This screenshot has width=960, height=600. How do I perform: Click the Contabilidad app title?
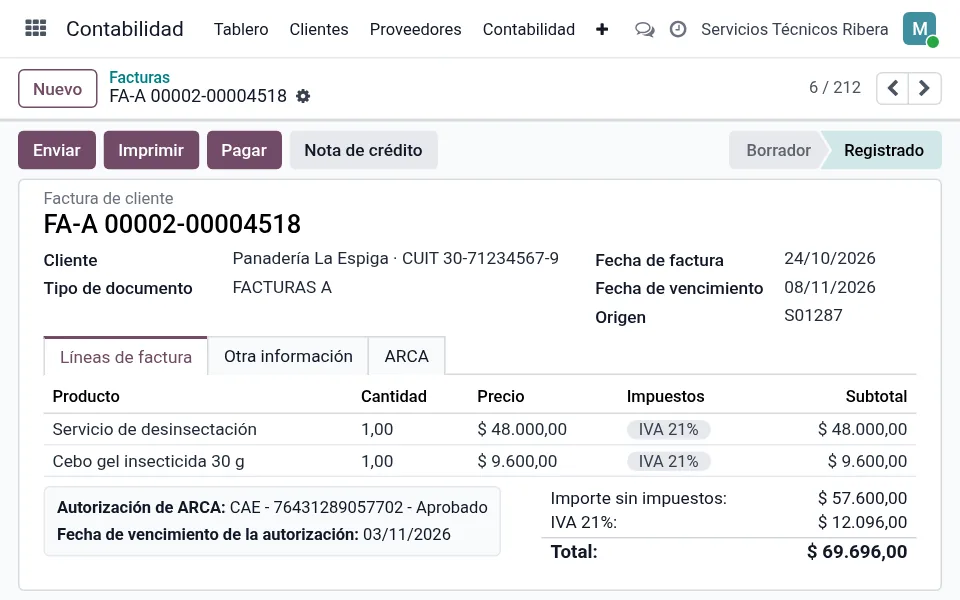tap(125, 29)
